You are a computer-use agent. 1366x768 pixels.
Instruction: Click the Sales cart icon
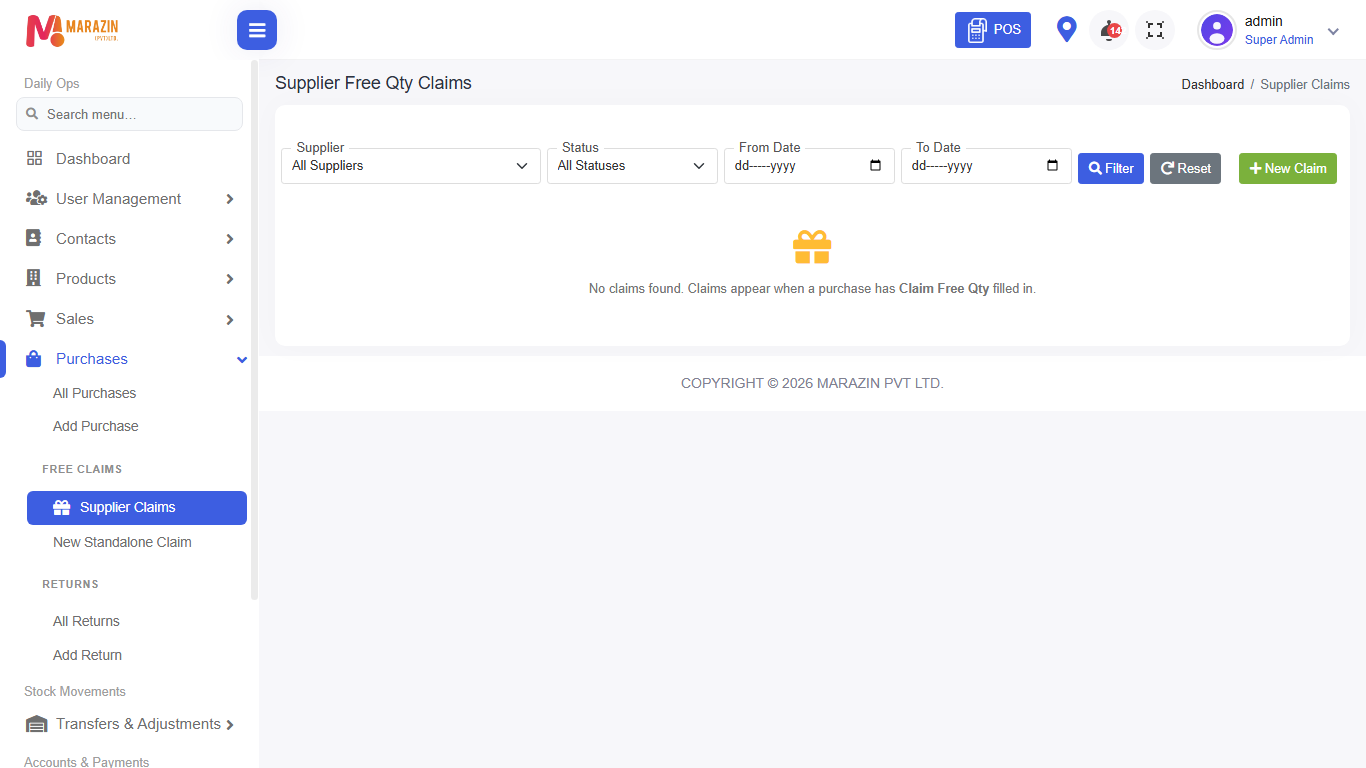[x=35, y=318]
